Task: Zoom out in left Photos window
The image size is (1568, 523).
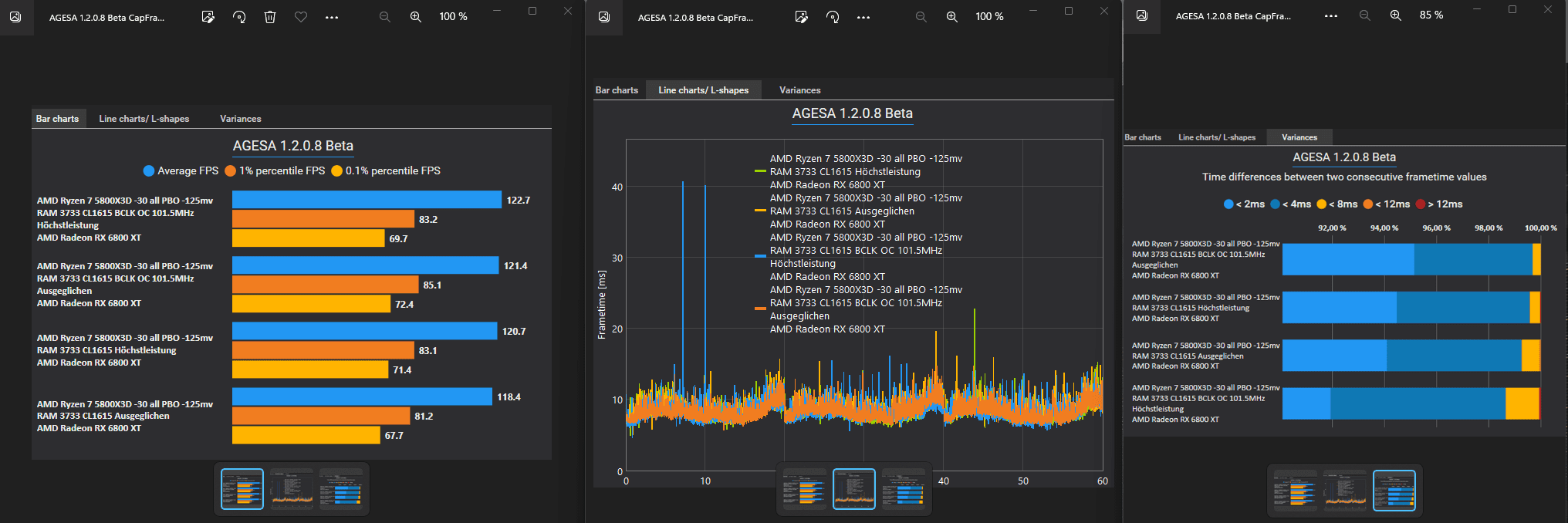Action: tap(385, 17)
